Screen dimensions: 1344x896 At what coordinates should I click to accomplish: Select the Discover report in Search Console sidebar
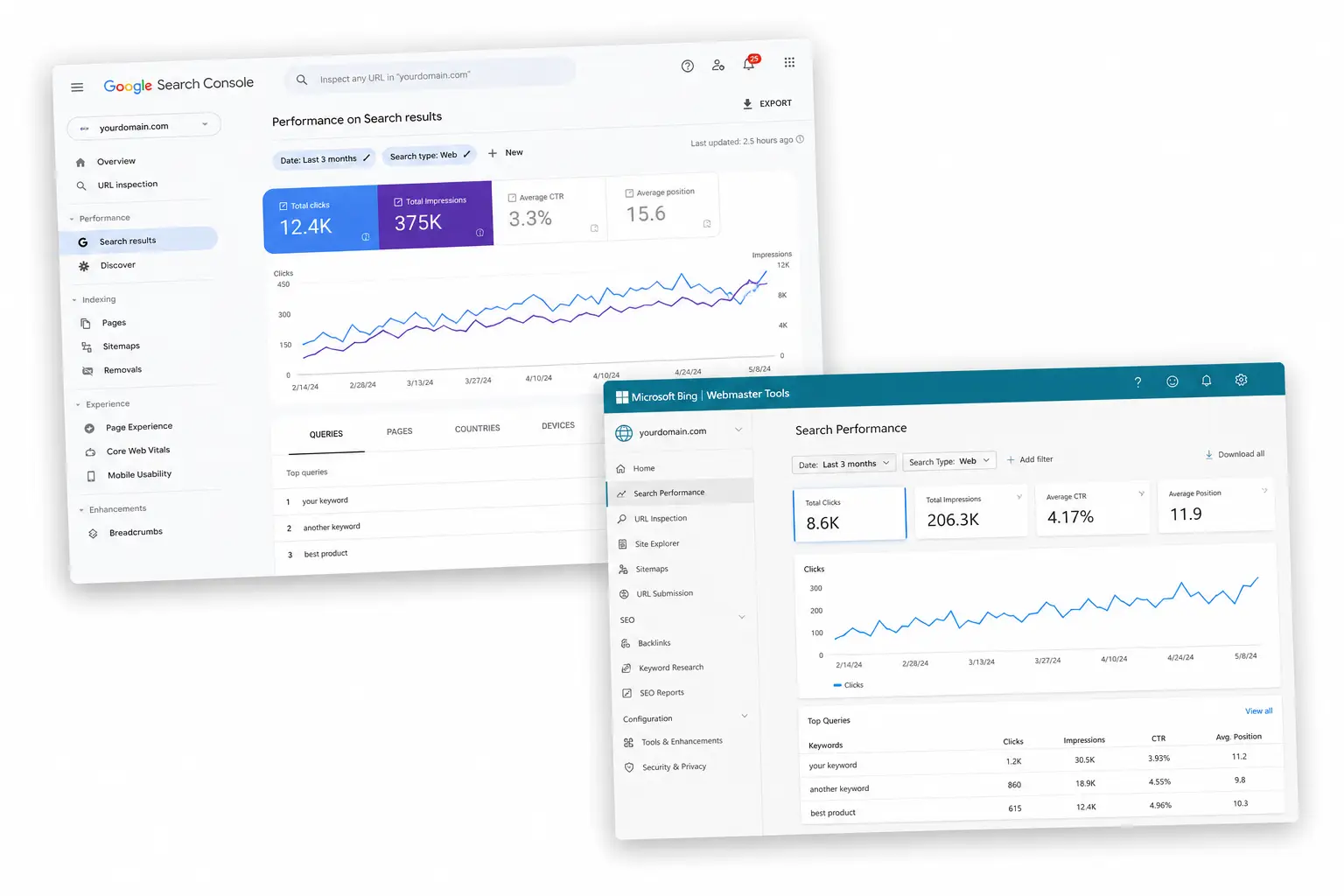pyautogui.click(x=118, y=264)
